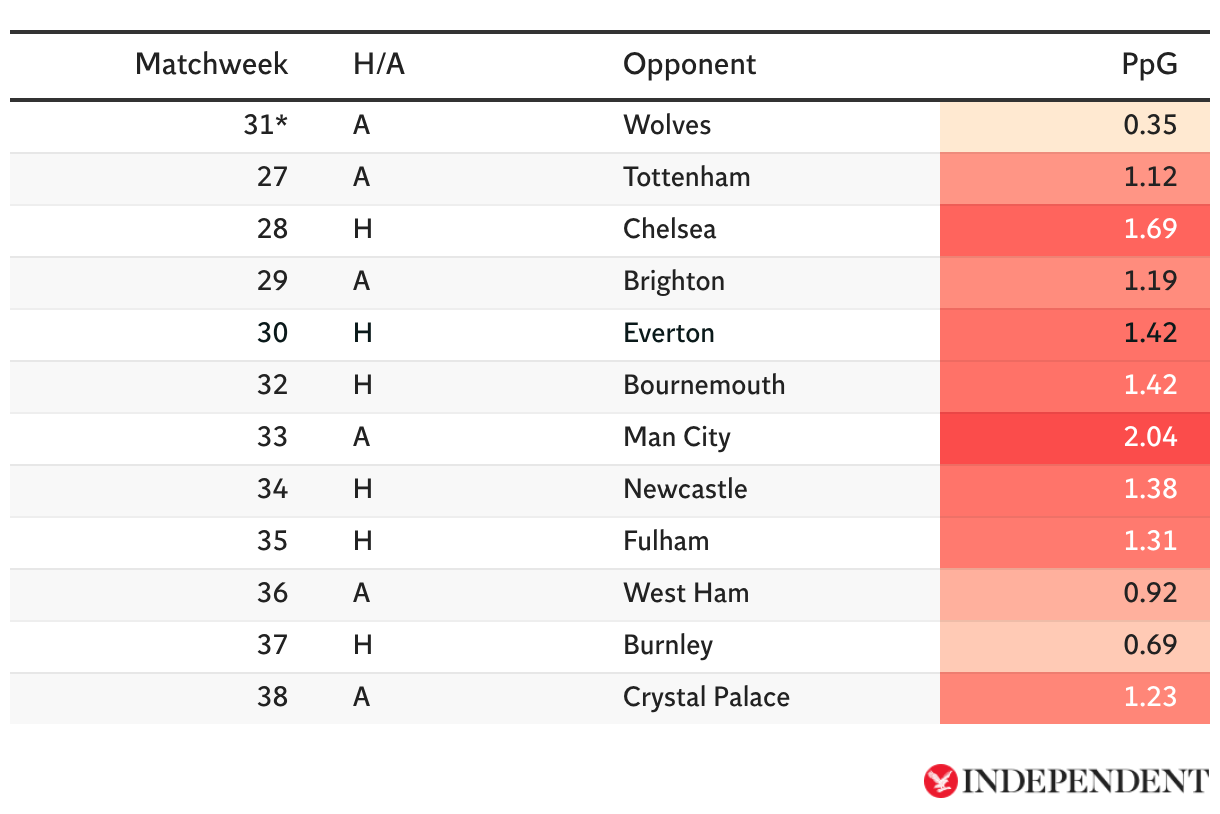Screen dimensions: 1220x814
Task: Click the Independent wordmark link
Action: pos(1084,781)
